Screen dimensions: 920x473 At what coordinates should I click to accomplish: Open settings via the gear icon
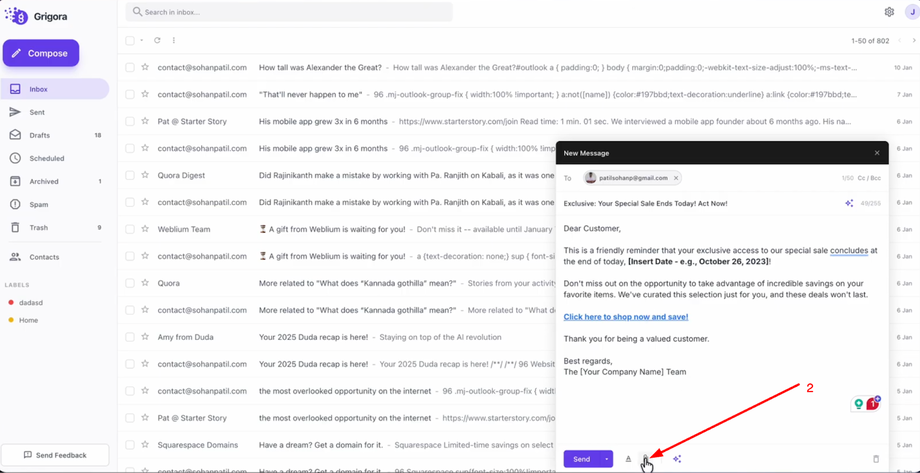click(x=889, y=12)
